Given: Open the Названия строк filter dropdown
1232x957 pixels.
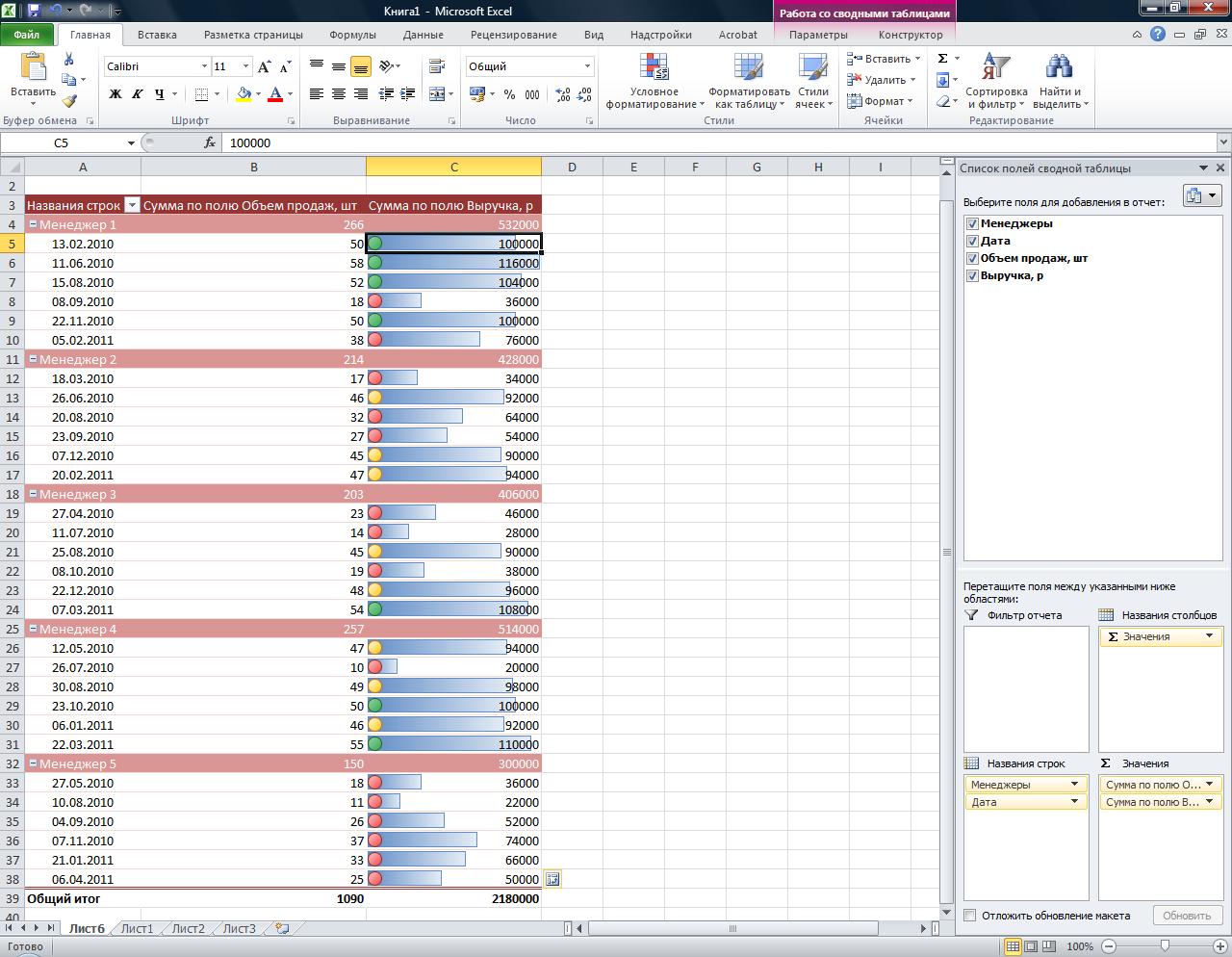Looking at the screenshot, I should click(x=133, y=205).
